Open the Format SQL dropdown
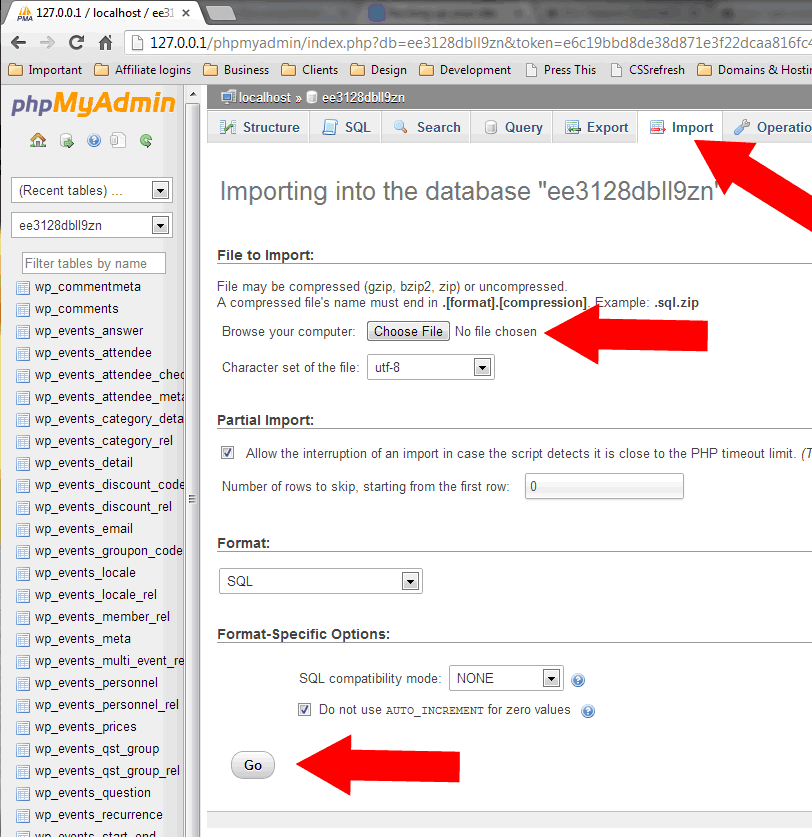This screenshot has height=837, width=812. (321, 581)
